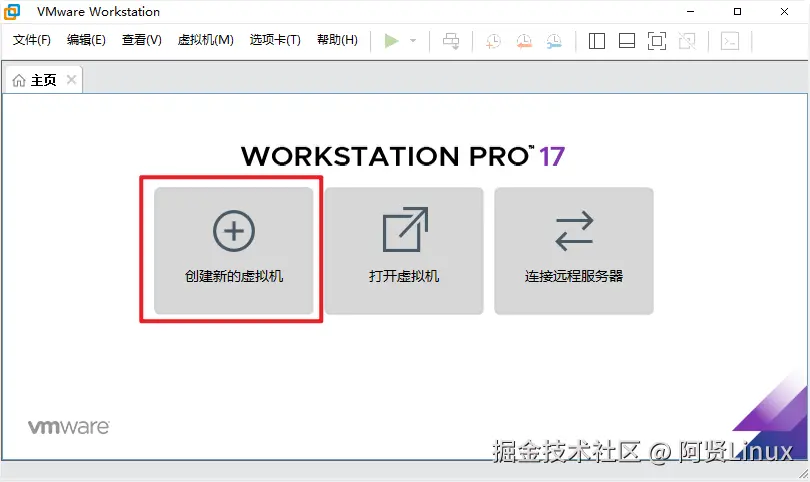
Task: Click the 连接远程服务器 tile
Action: 574,251
